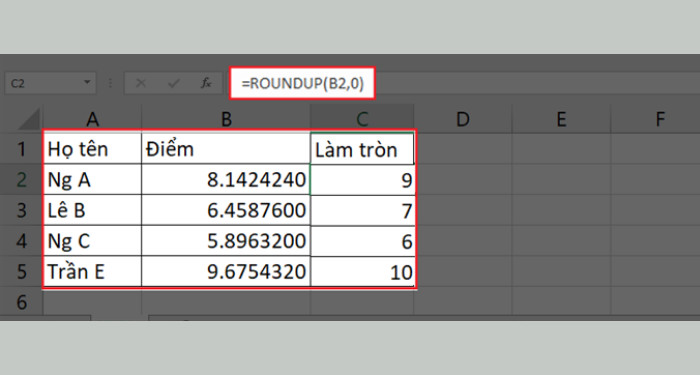Select rounded result 9 in column C
Screen dimensions: 700x375
362,180
